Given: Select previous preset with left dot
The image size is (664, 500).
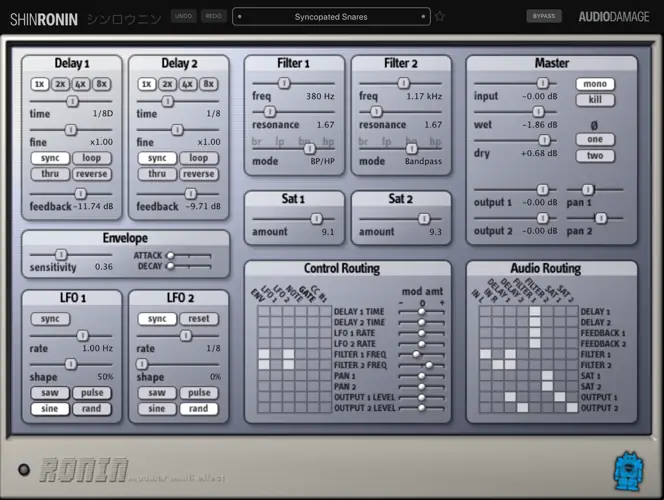Looking at the screenshot, I should pos(240,17).
